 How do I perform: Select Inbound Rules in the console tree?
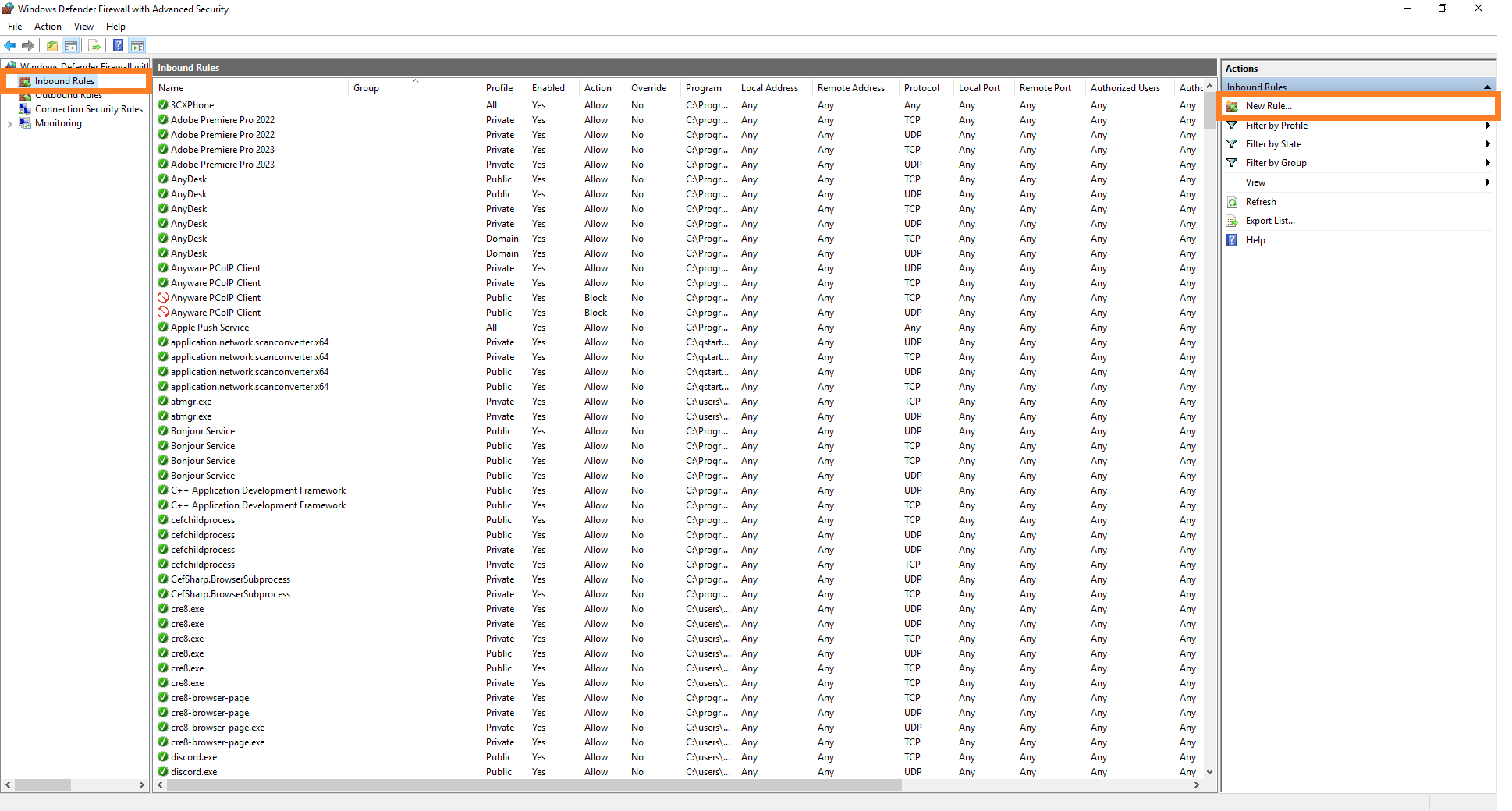tap(65, 81)
